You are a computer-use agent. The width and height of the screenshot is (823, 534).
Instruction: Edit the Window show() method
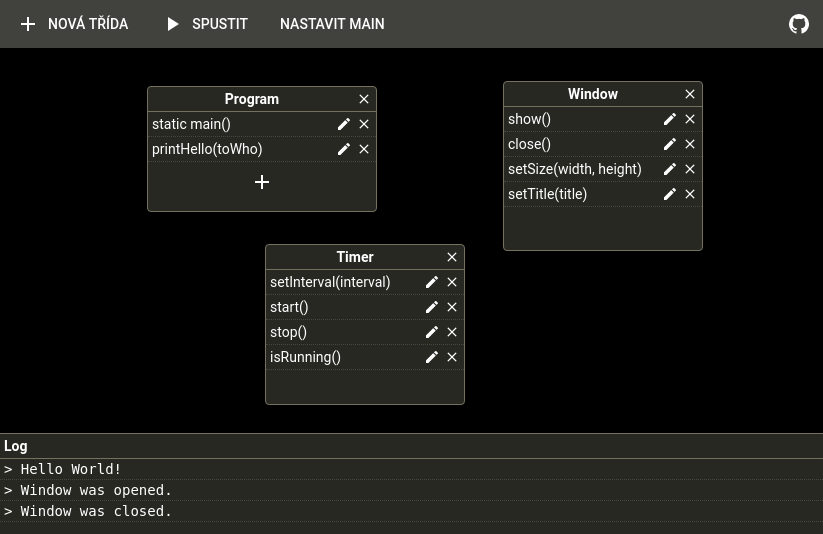click(670, 119)
